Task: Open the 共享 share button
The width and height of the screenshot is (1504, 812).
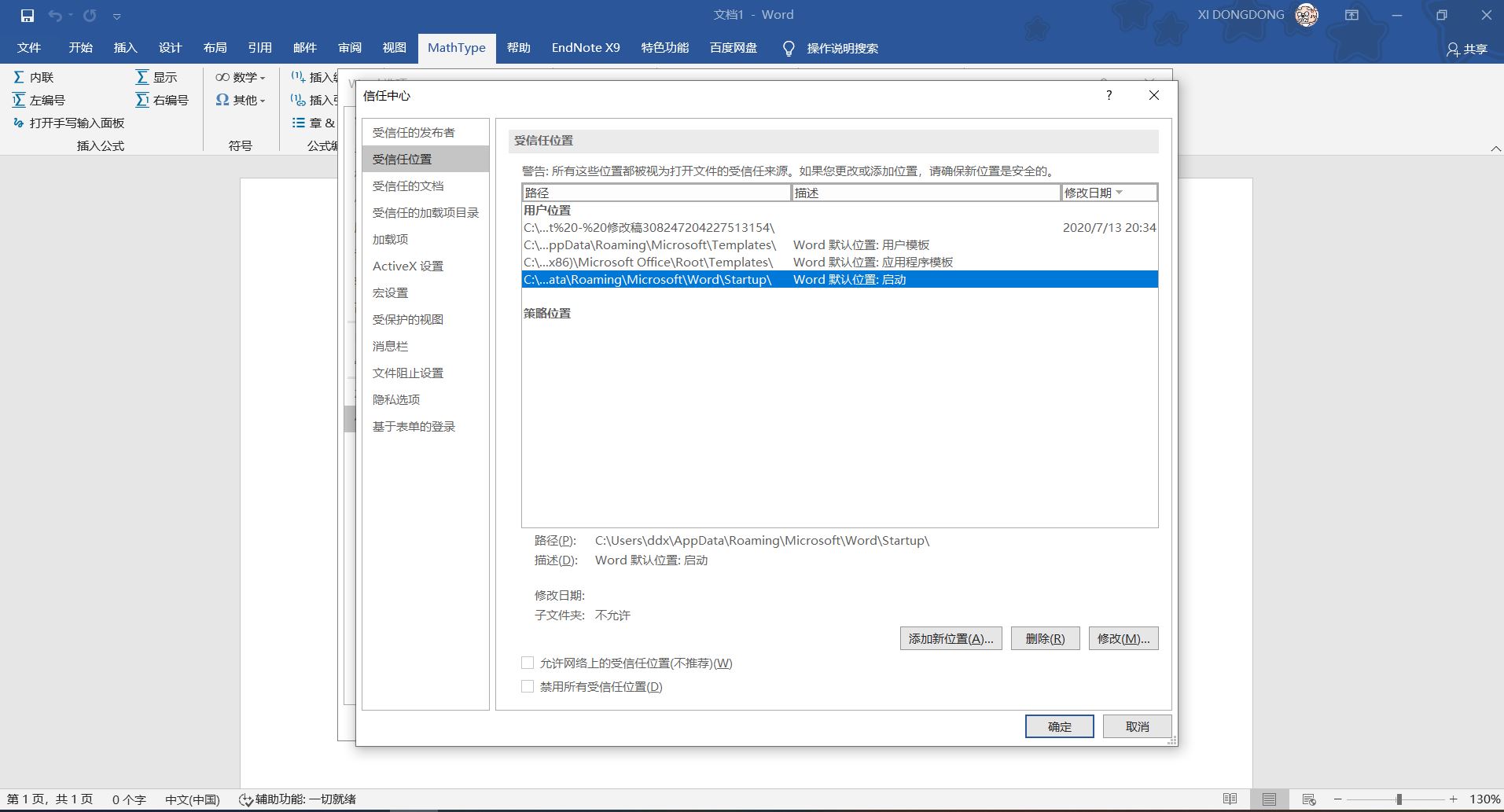Action: tap(1467, 49)
